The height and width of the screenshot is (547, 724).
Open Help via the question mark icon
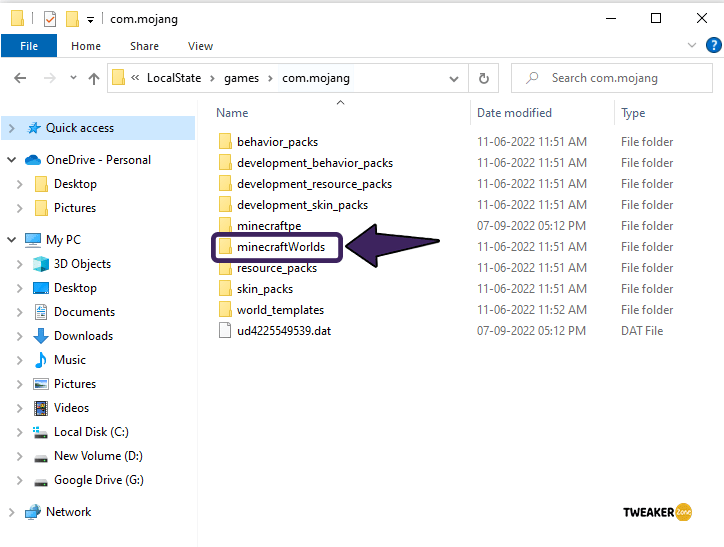tap(713, 45)
